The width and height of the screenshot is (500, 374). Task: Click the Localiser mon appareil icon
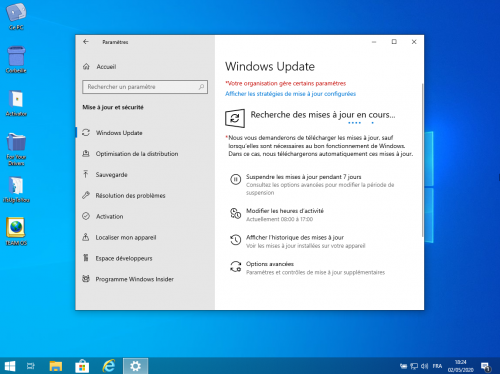coord(86,237)
